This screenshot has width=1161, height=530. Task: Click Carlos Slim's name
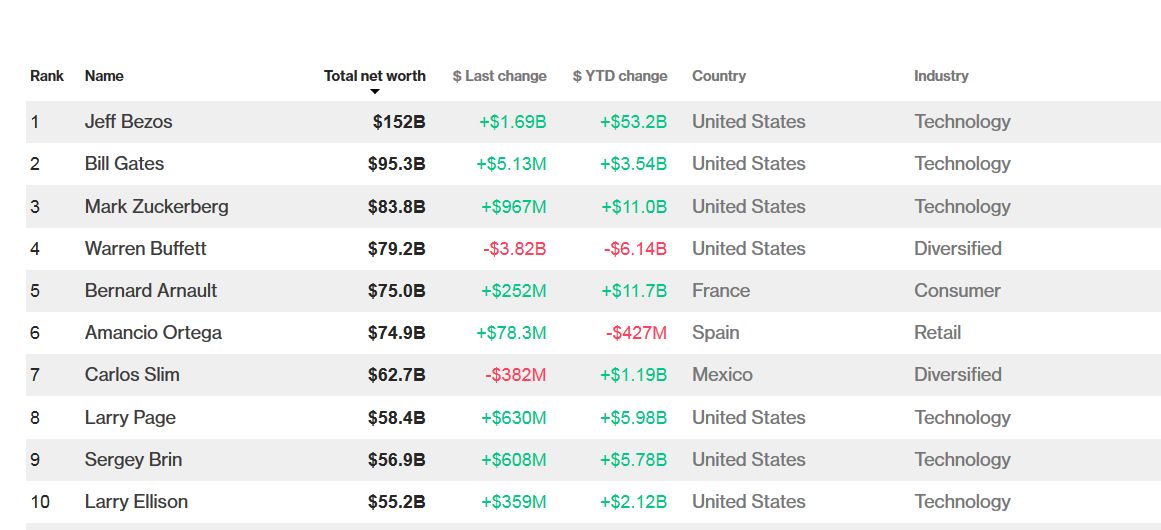132,375
